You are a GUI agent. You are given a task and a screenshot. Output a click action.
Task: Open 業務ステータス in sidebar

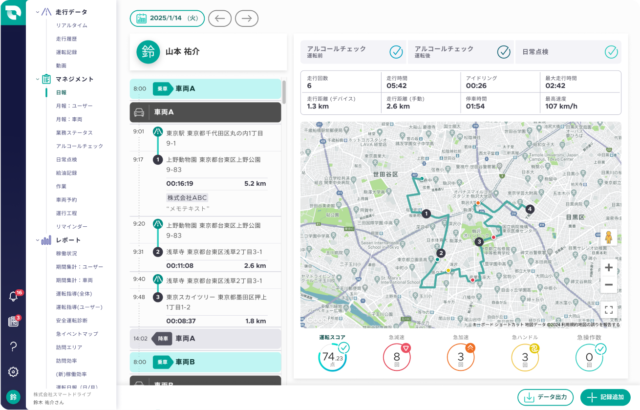coord(74,133)
